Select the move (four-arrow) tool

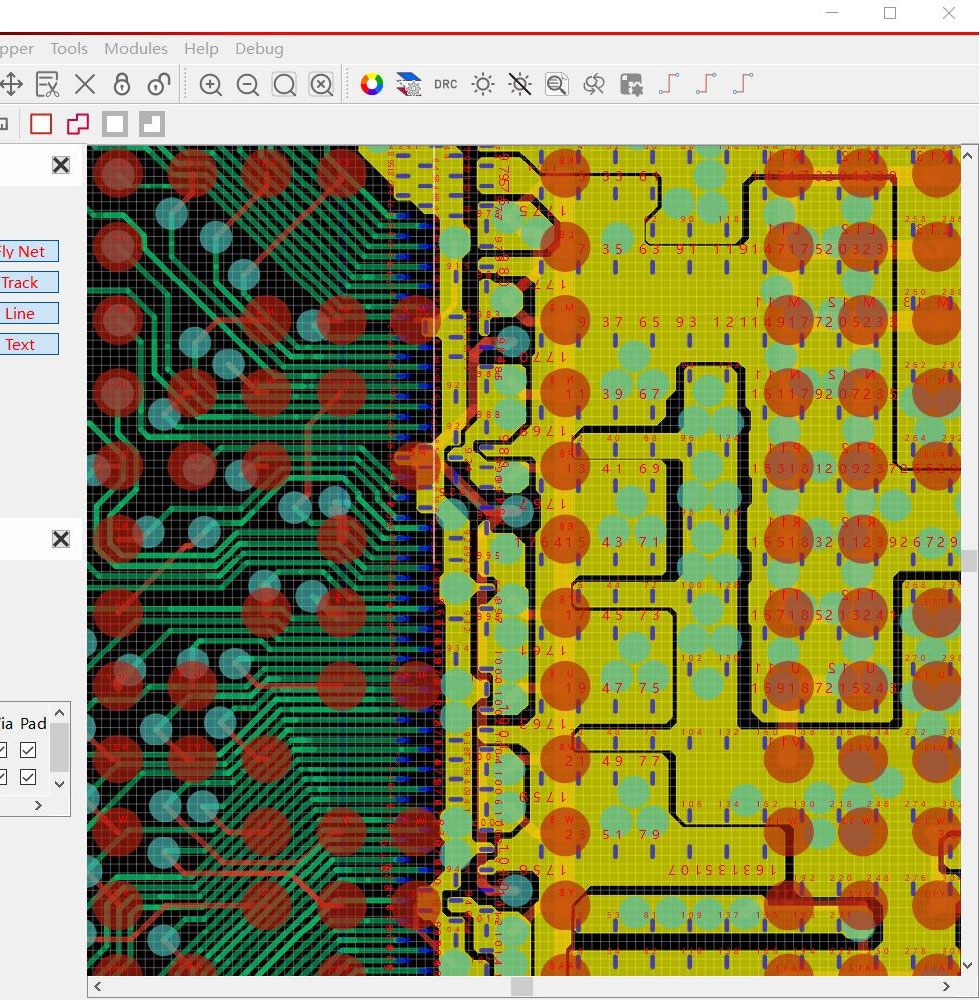click(x=11, y=84)
